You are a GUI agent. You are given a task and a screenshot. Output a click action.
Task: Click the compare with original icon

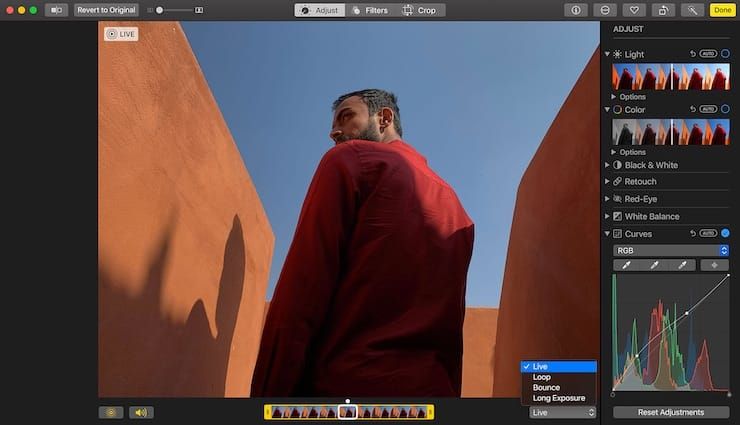tap(56, 10)
